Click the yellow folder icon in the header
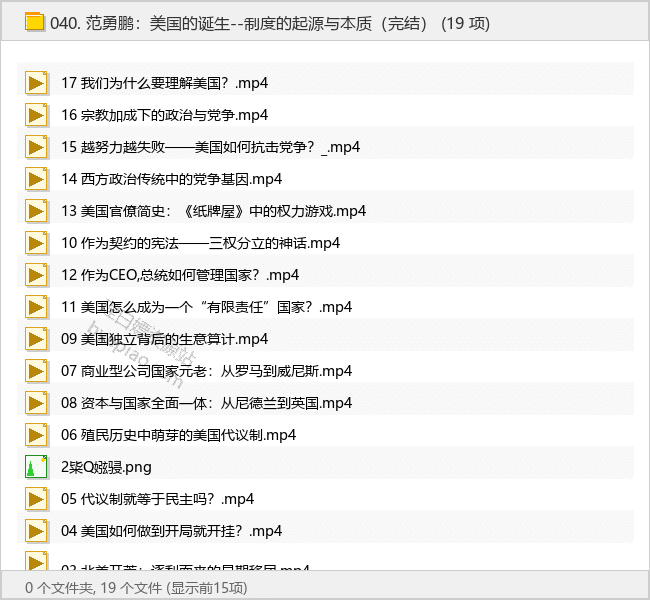650x600 pixels. click(x=34, y=22)
